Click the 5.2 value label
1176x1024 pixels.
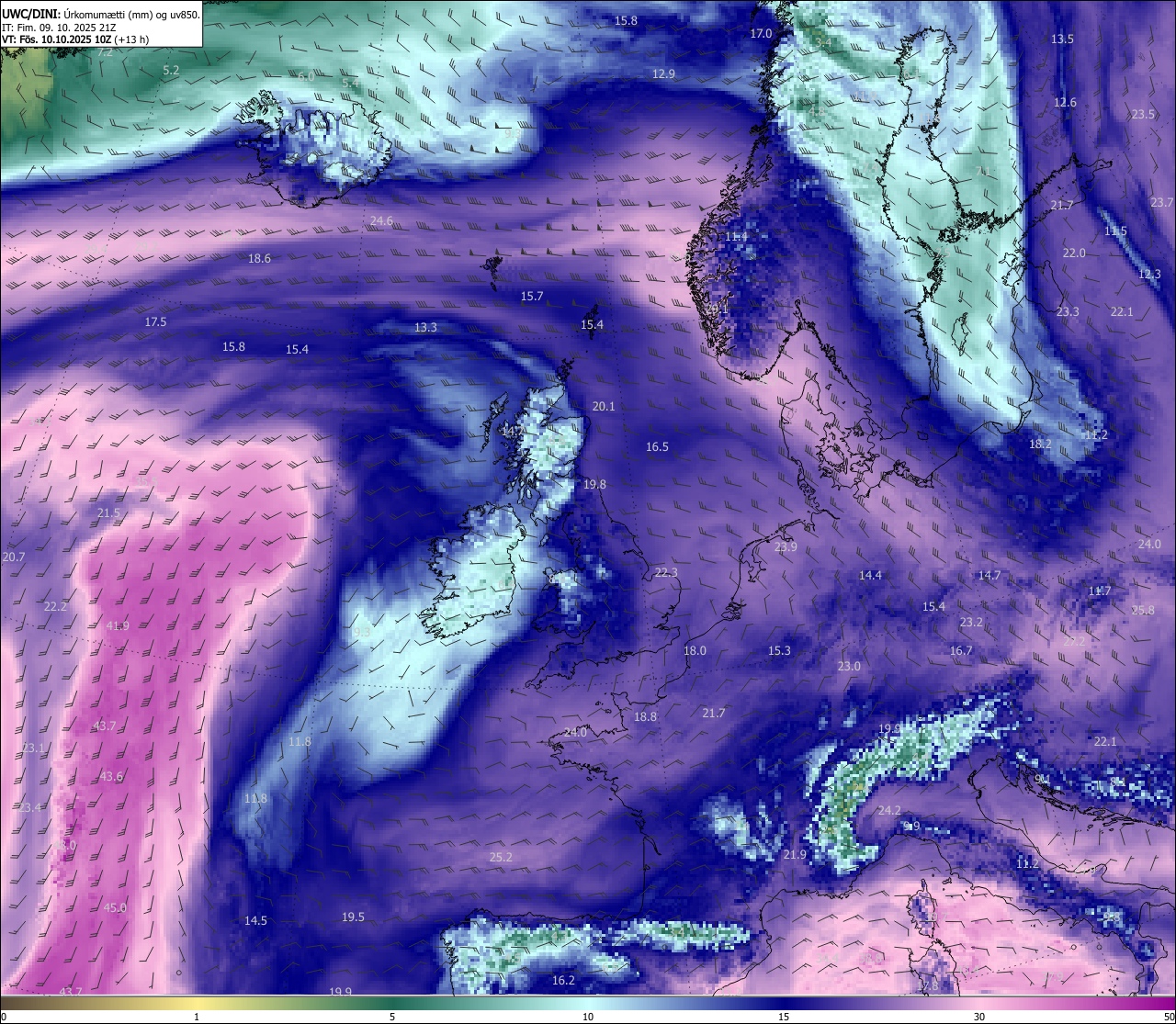(x=171, y=70)
